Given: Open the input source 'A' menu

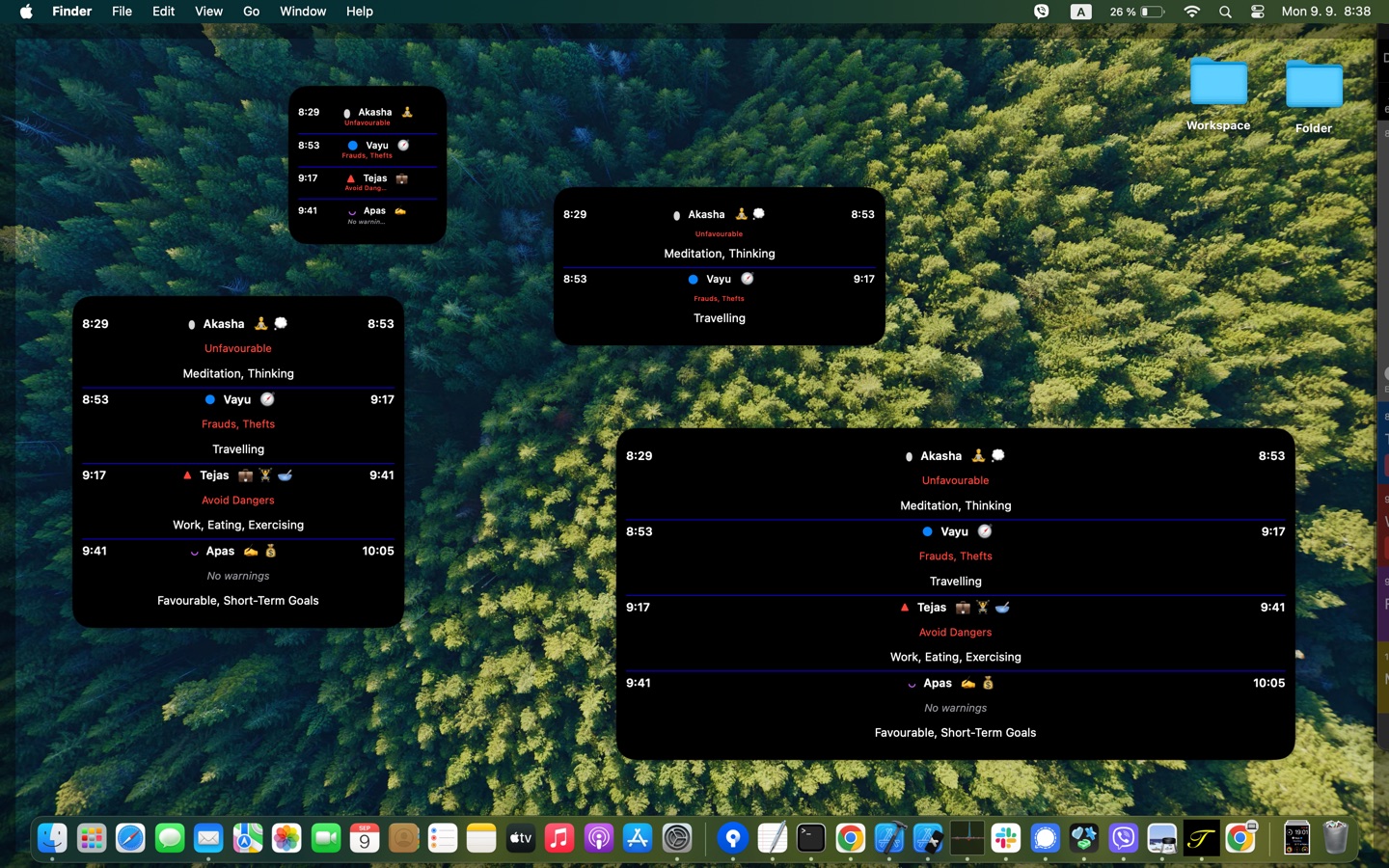Looking at the screenshot, I should pos(1080,12).
